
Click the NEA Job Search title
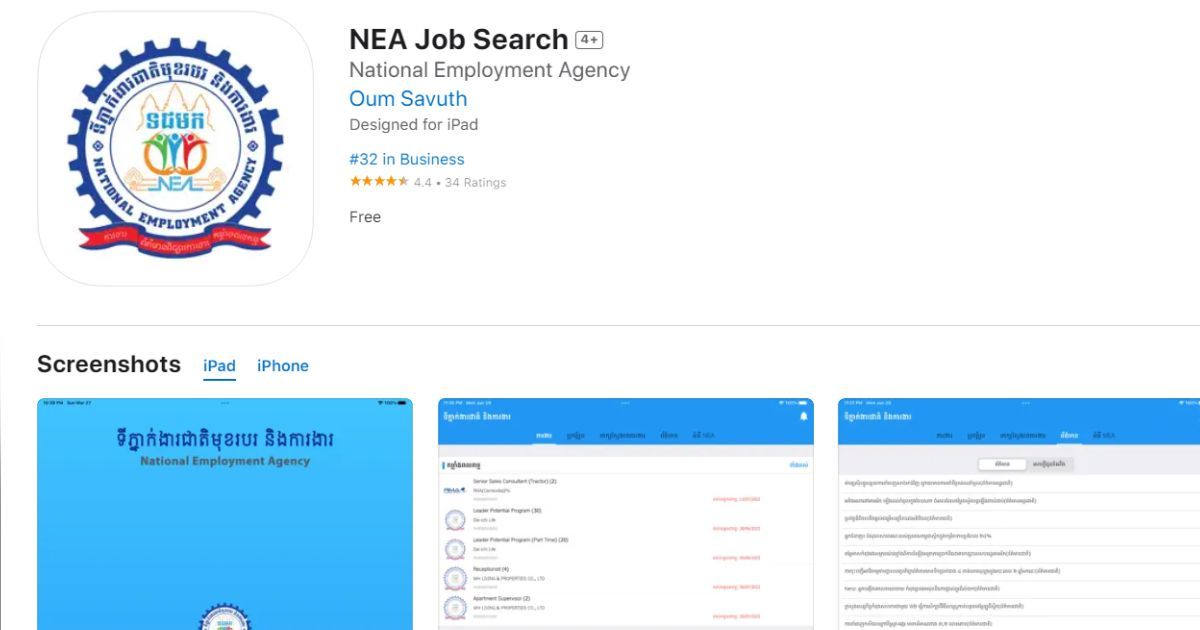point(459,40)
